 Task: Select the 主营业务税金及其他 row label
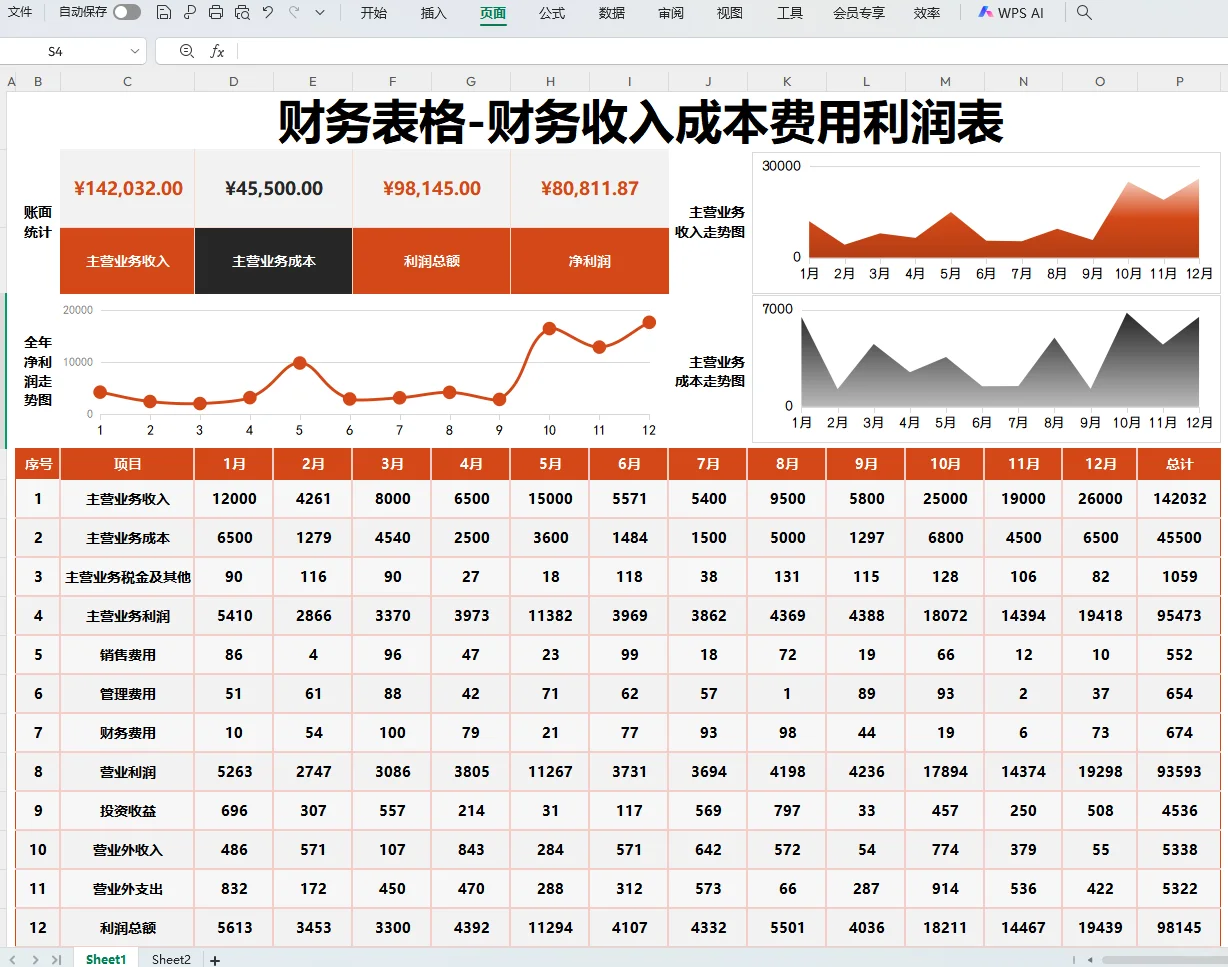(x=128, y=577)
